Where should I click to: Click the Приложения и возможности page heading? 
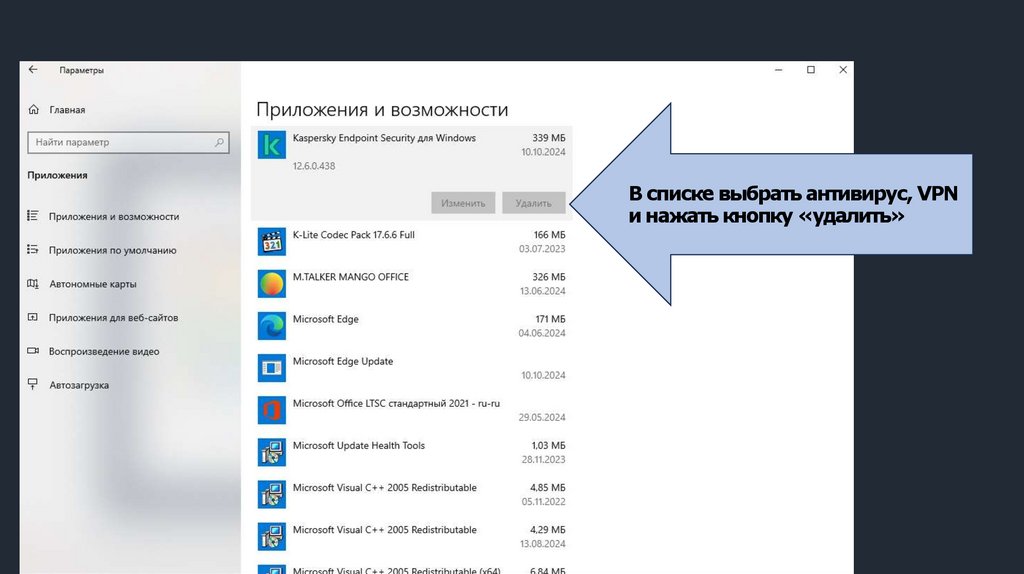[382, 110]
